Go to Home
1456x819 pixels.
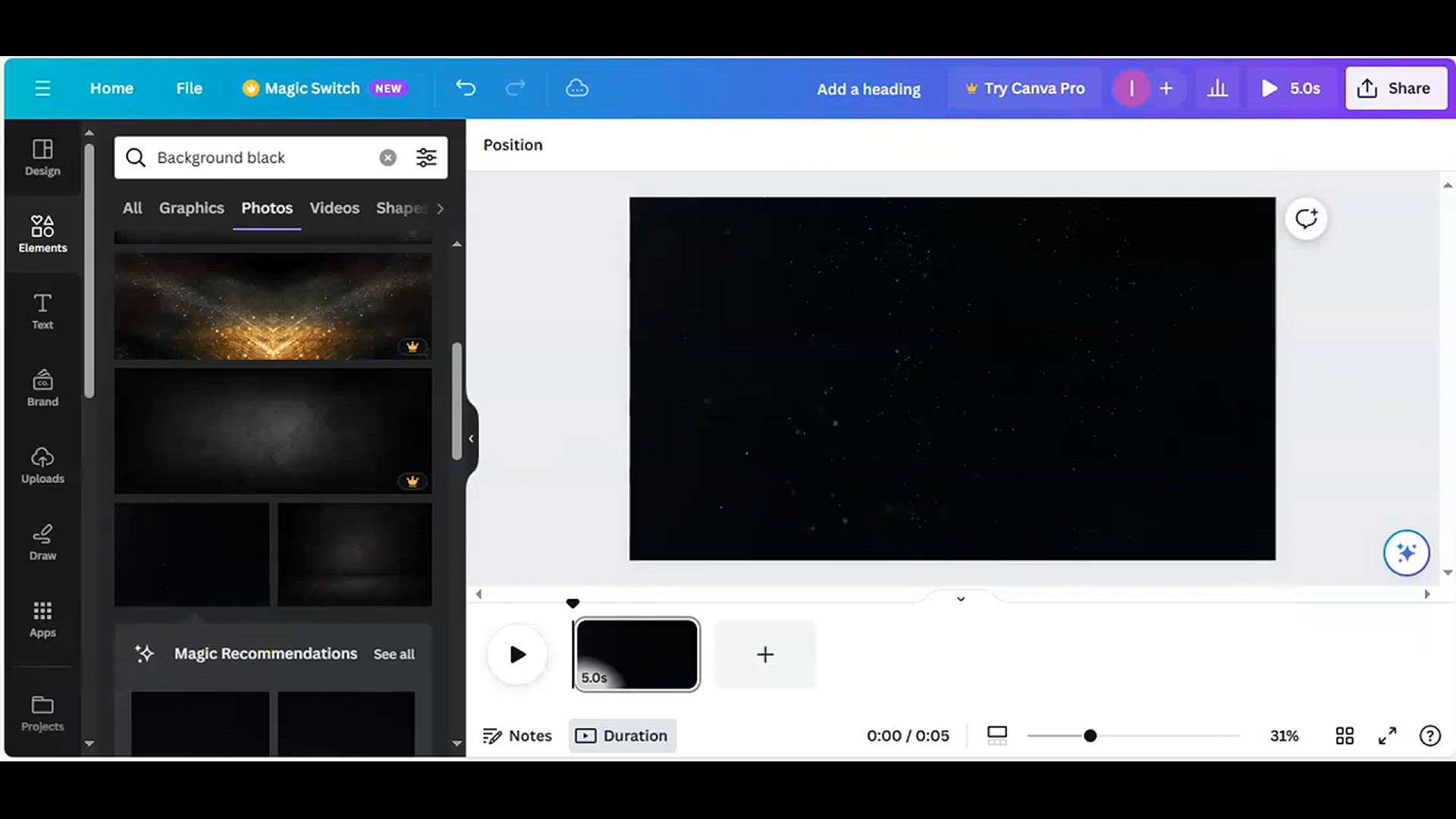(111, 88)
